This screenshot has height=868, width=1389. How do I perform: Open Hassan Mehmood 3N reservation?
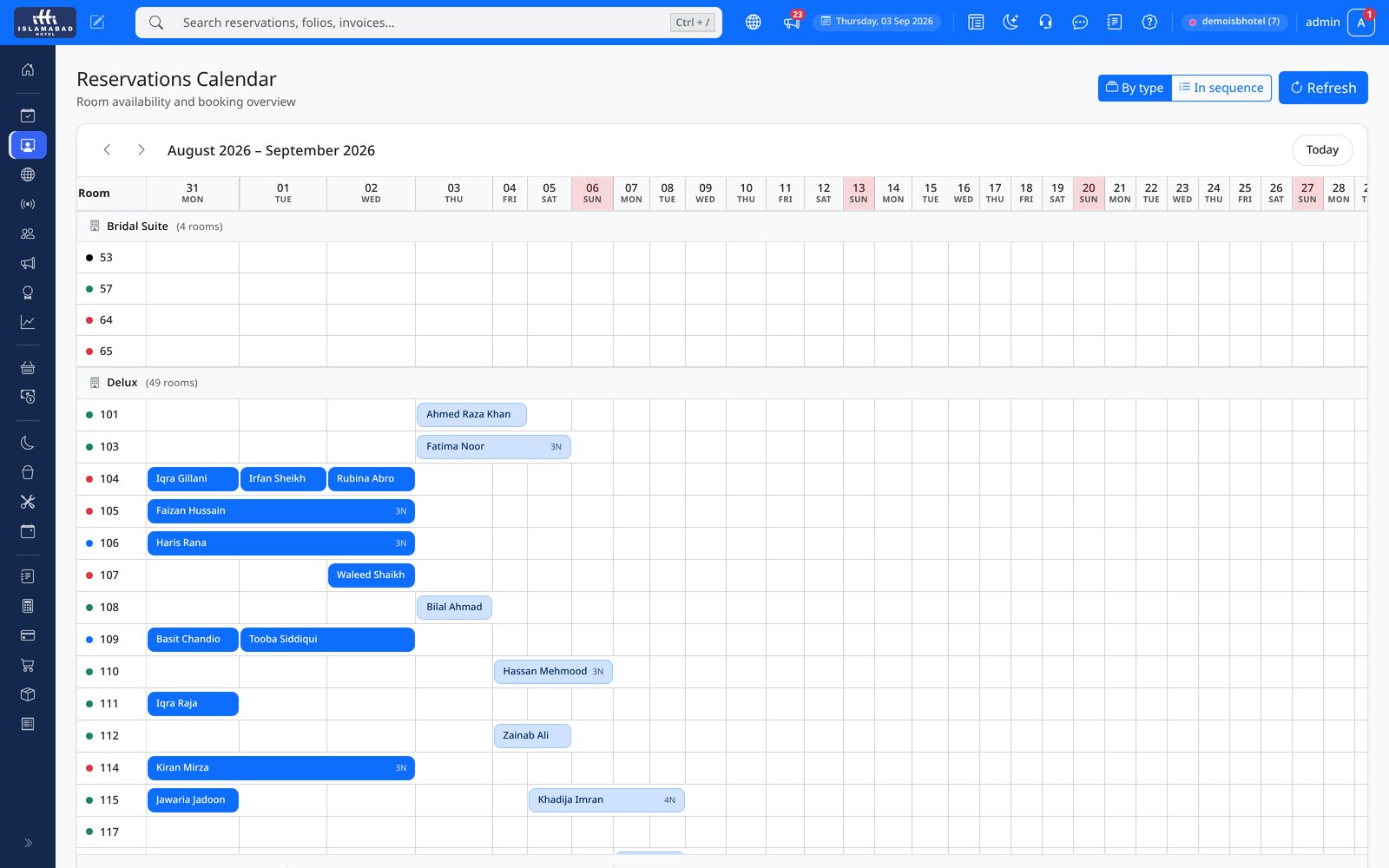[553, 672]
